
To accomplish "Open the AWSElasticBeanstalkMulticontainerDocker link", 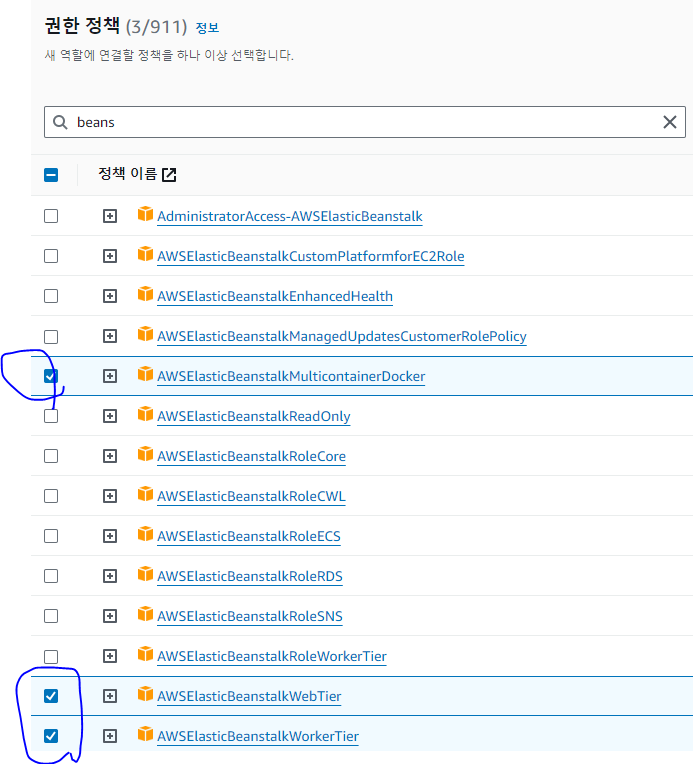I will coord(291,376).
